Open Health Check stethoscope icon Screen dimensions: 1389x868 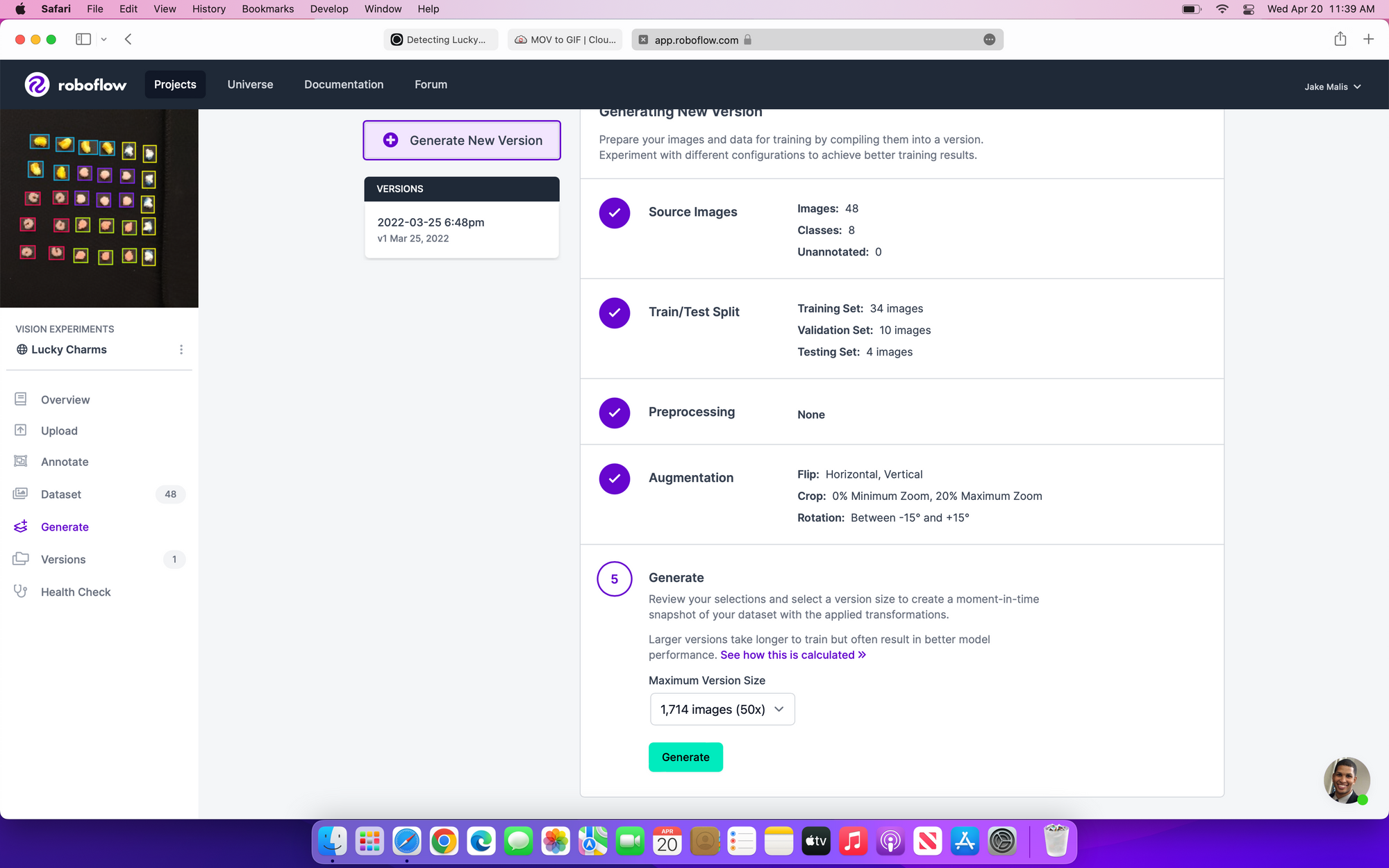[21, 592]
